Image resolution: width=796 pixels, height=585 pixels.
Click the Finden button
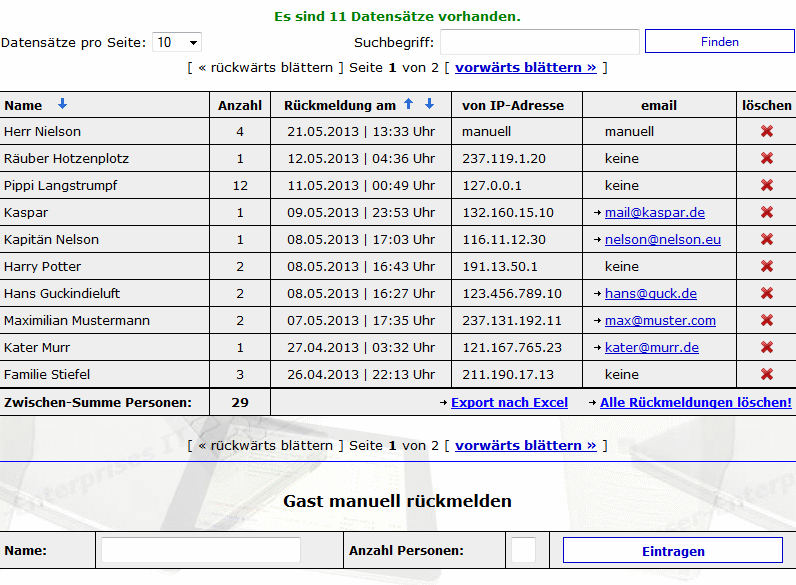[x=719, y=42]
